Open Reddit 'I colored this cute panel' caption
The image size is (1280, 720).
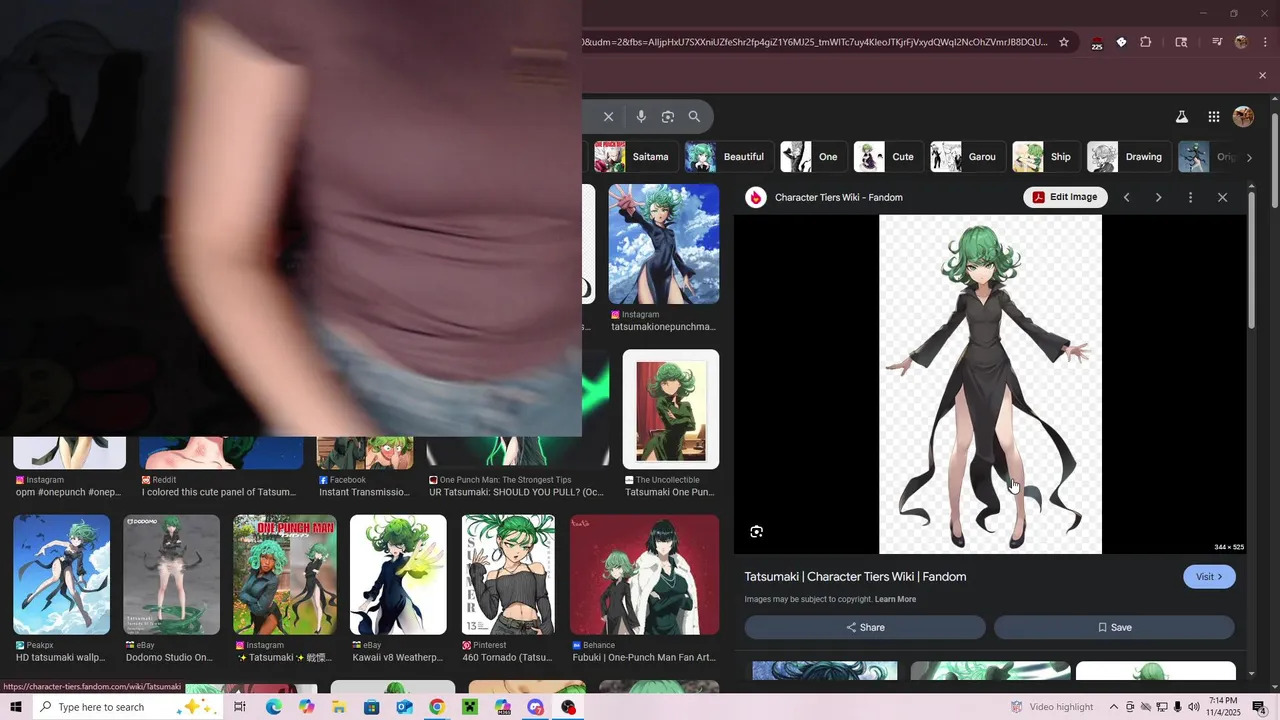tap(219, 492)
